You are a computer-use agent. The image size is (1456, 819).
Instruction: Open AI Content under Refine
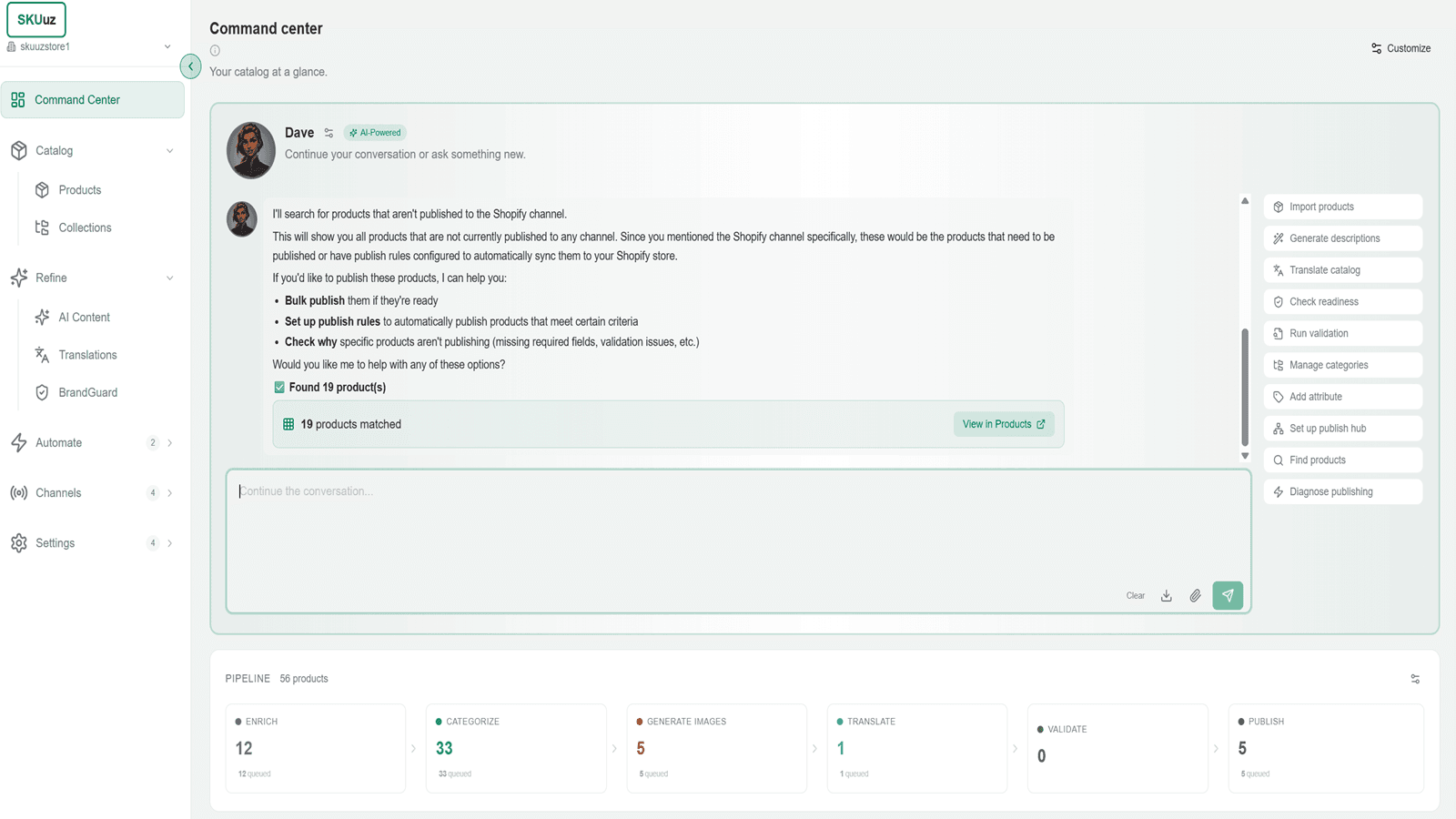pos(85,318)
